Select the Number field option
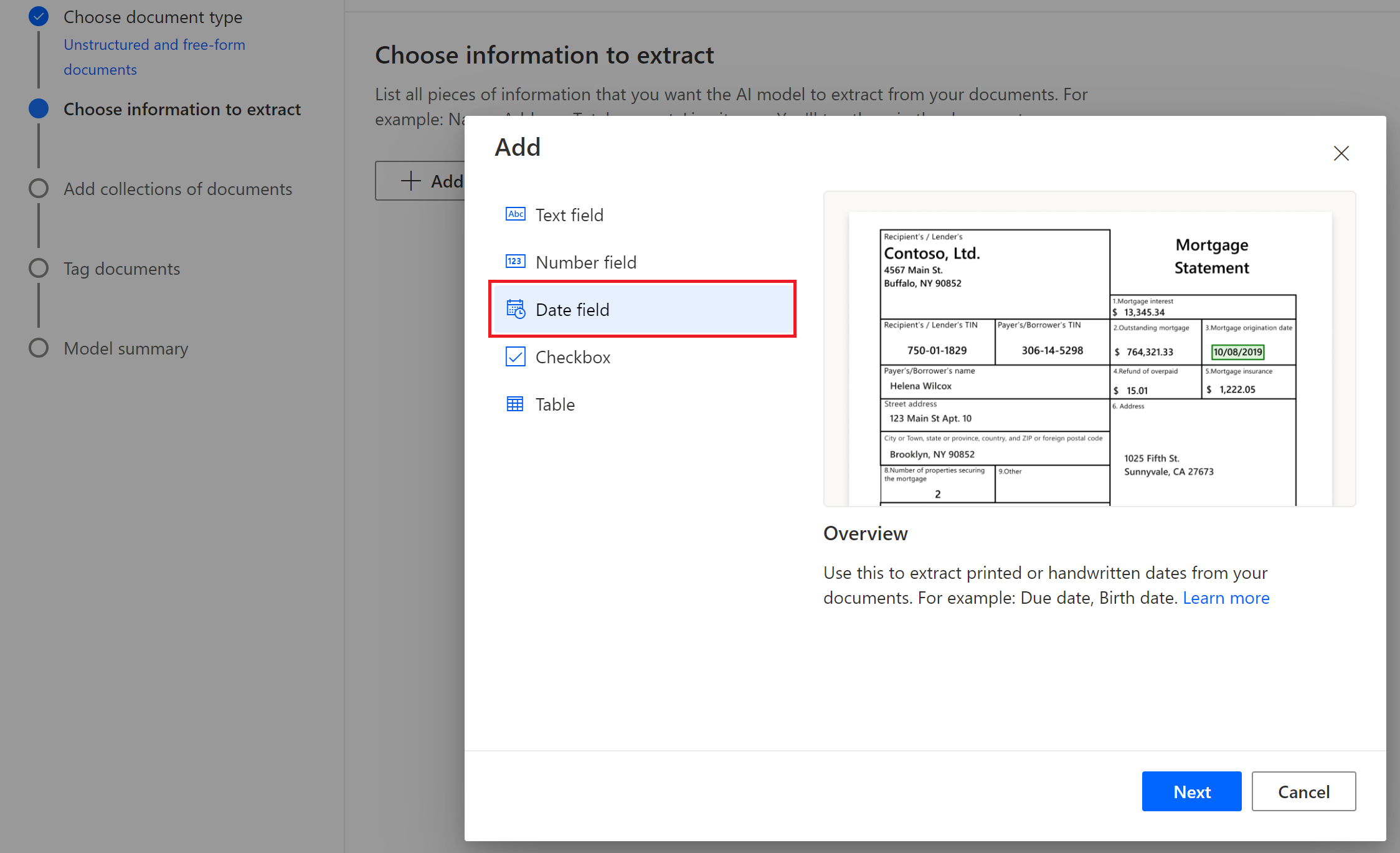Image resolution: width=1400 pixels, height=853 pixels. click(585, 262)
